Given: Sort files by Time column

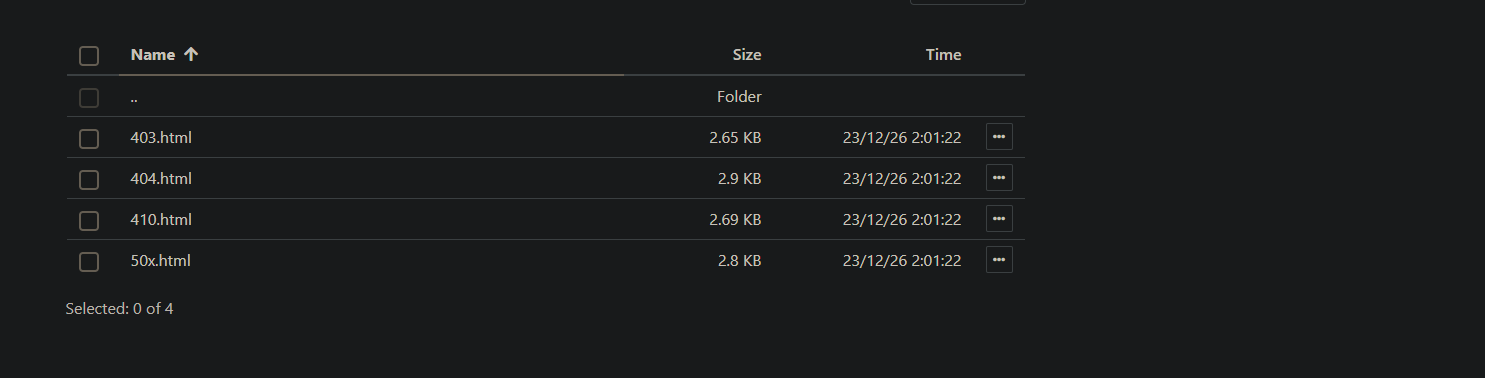Looking at the screenshot, I should pos(943,55).
